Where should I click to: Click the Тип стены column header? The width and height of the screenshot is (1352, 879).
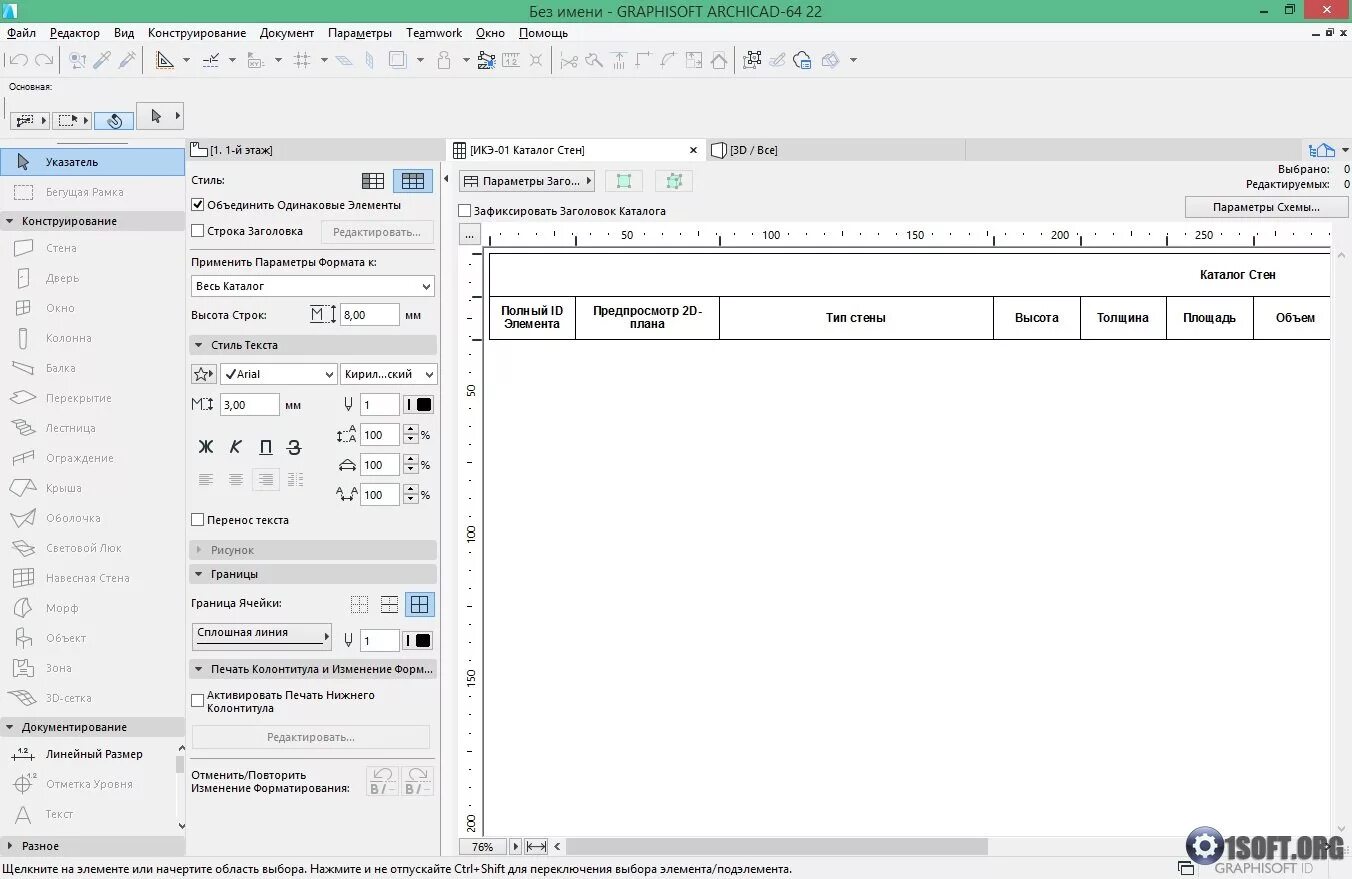click(x=856, y=318)
